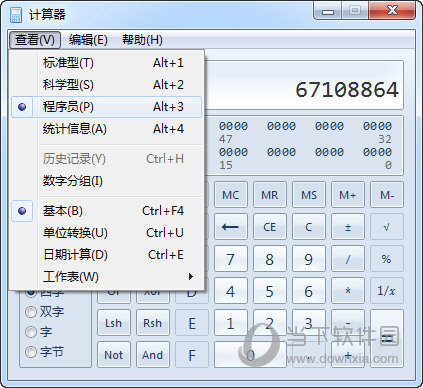The height and width of the screenshot is (388, 423).
Task: Click the MR memory recall button
Action: point(270,195)
